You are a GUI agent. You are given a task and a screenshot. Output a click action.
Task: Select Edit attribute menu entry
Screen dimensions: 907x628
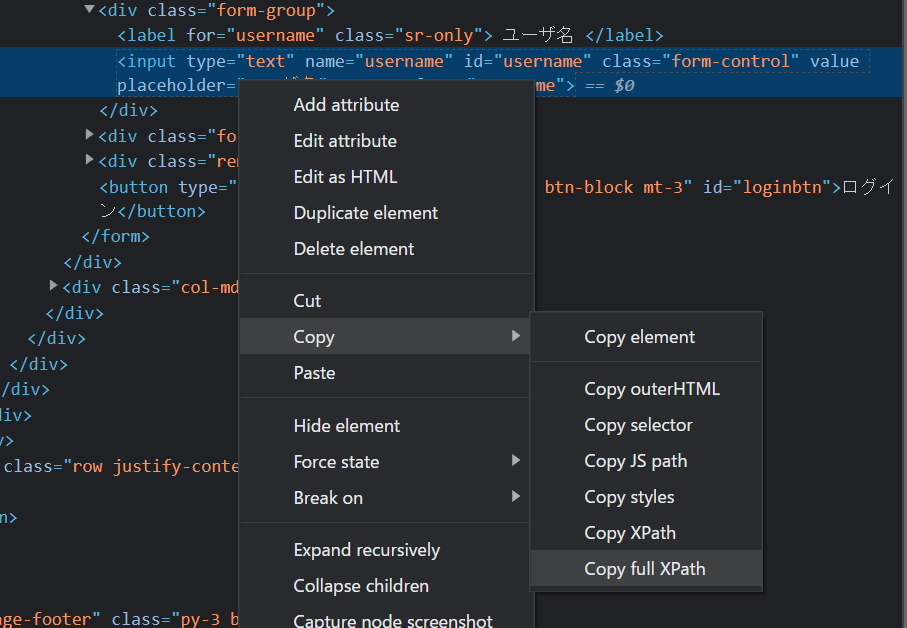(x=345, y=141)
